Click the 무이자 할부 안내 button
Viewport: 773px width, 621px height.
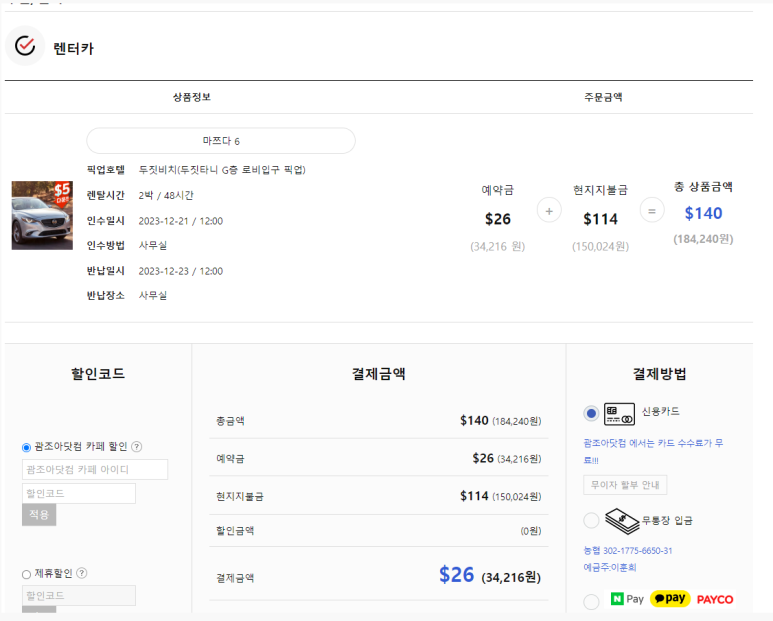click(625, 485)
